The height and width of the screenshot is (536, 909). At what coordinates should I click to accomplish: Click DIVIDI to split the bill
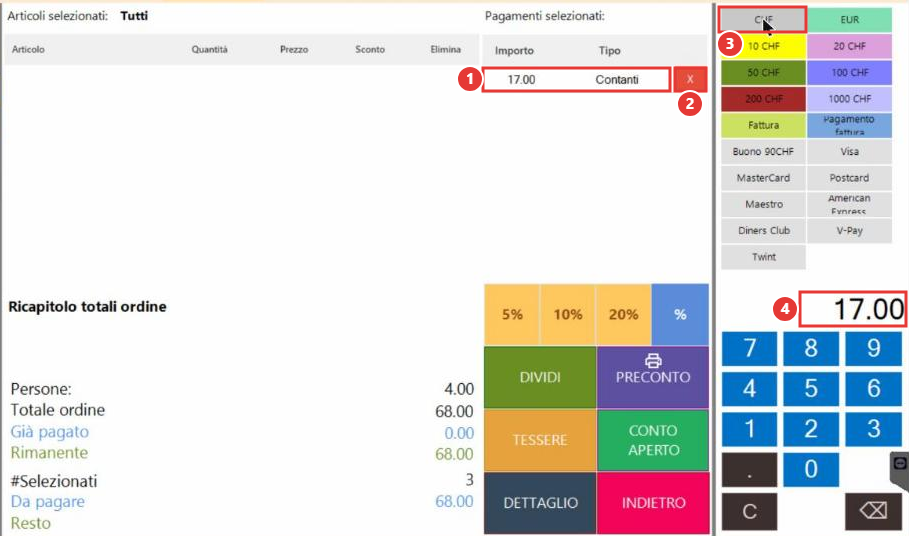pyautogui.click(x=540, y=377)
